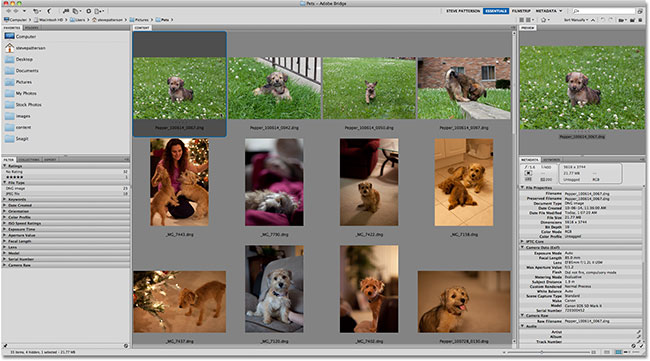
Task: Click the lock thumbnail grid icon in status bar
Action: point(606,352)
